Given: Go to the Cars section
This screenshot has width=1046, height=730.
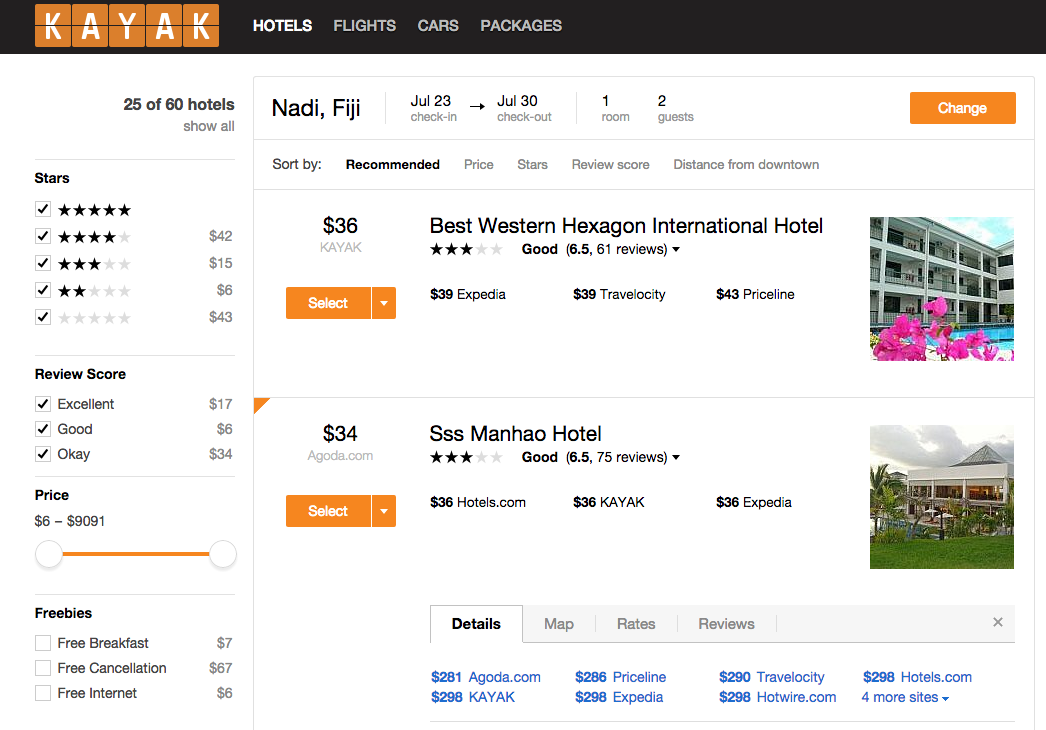Looking at the screenshot, I should point(438,25).
